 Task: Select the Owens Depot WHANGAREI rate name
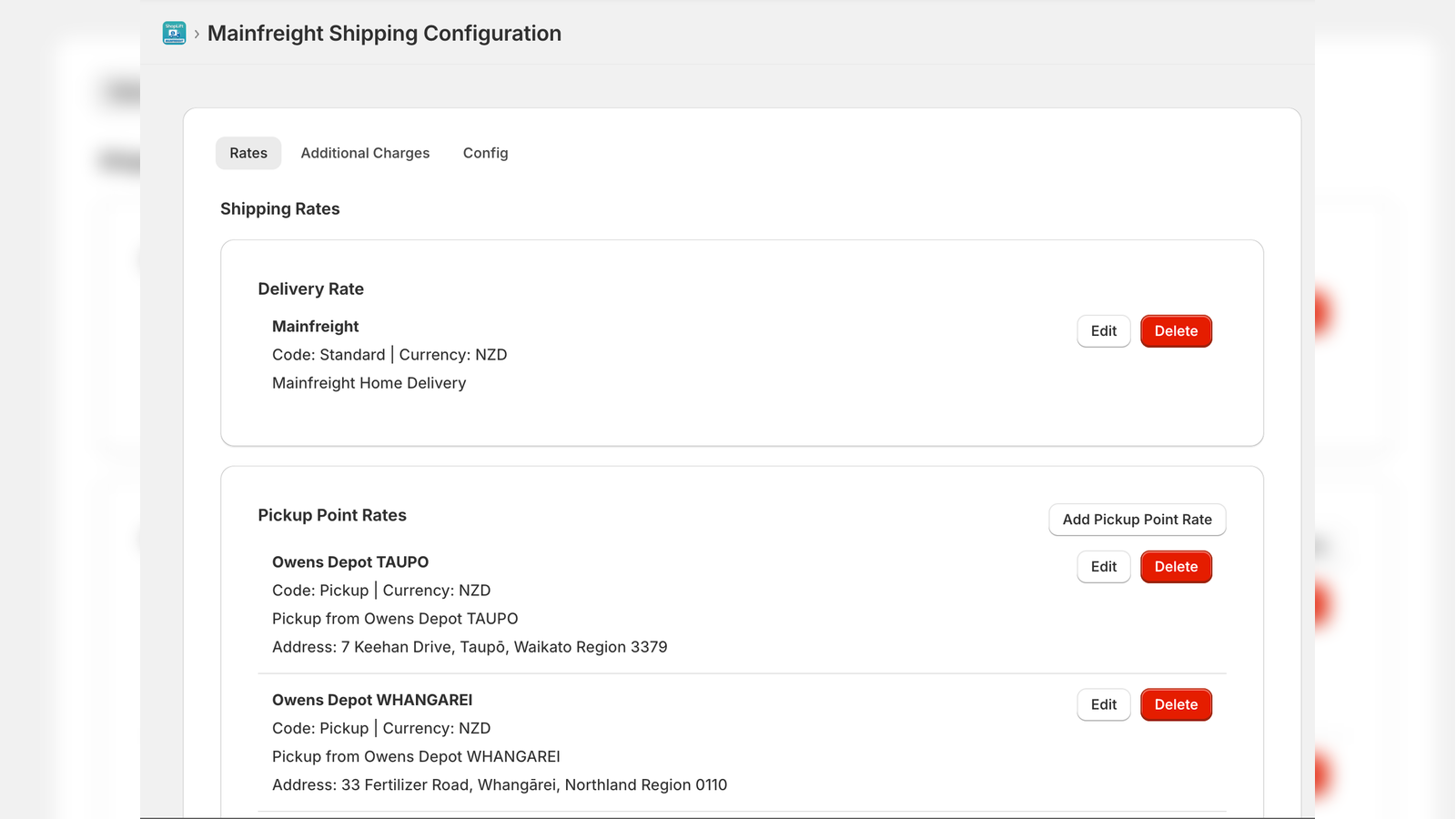pos(371,700)
